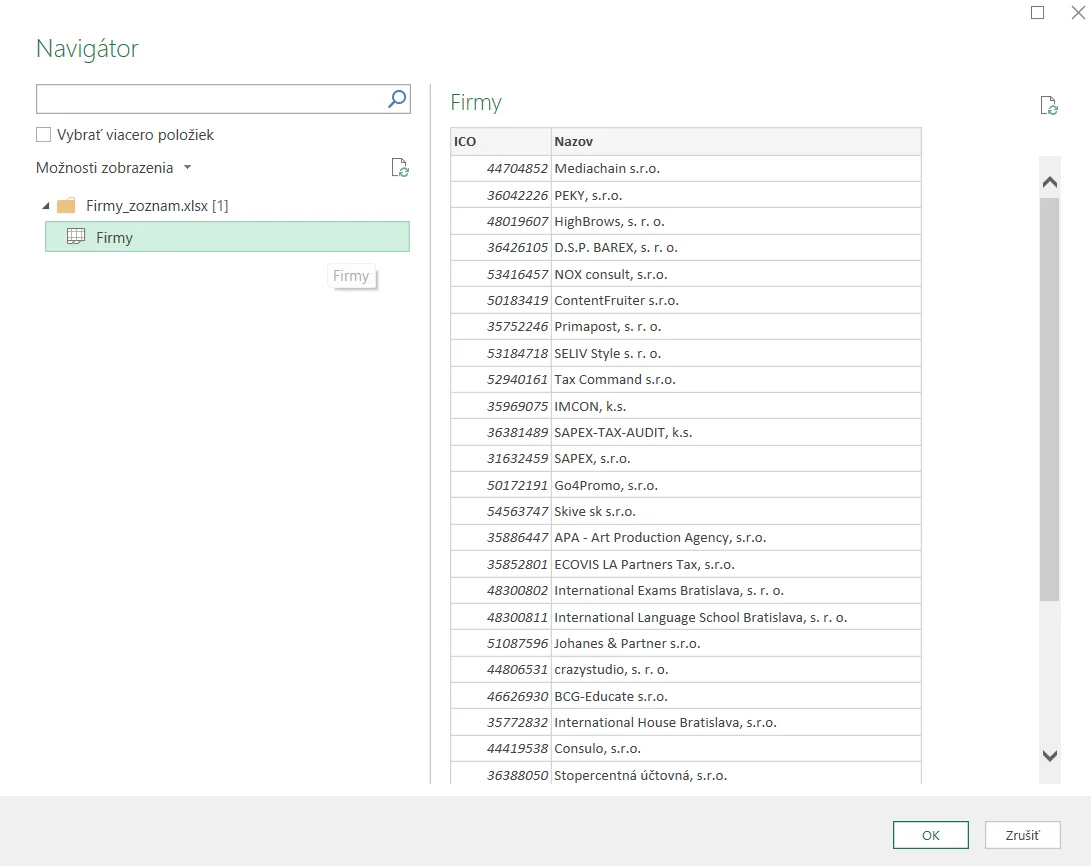Confirm with the OK button
This screenshot has width=1091, height=866.
tap(930, 835)
